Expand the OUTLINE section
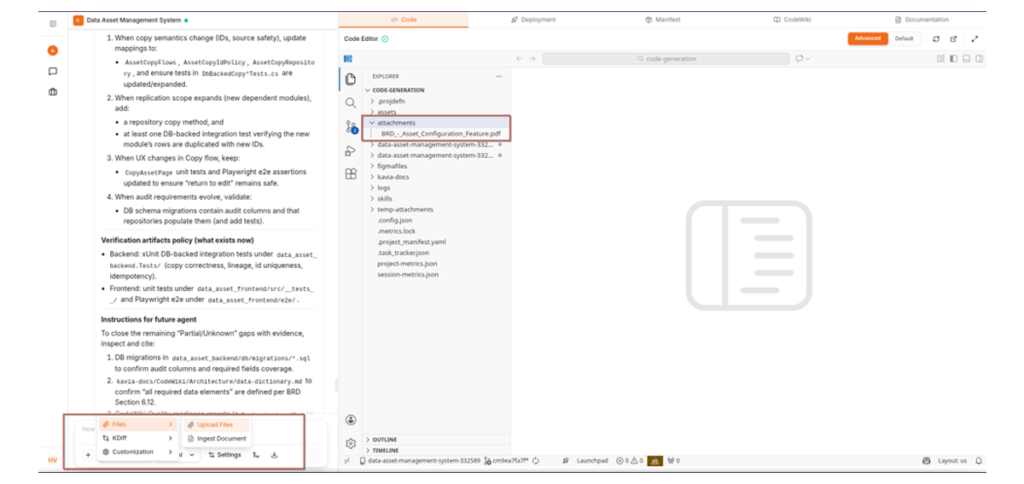This screenshot has height=484, width=1024. coord(384,440)
